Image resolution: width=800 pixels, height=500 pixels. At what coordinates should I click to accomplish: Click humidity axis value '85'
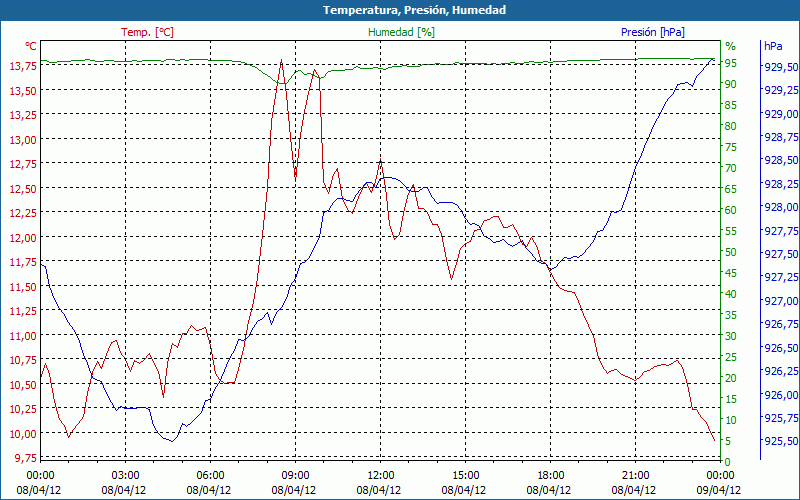[x=731, y=105]
